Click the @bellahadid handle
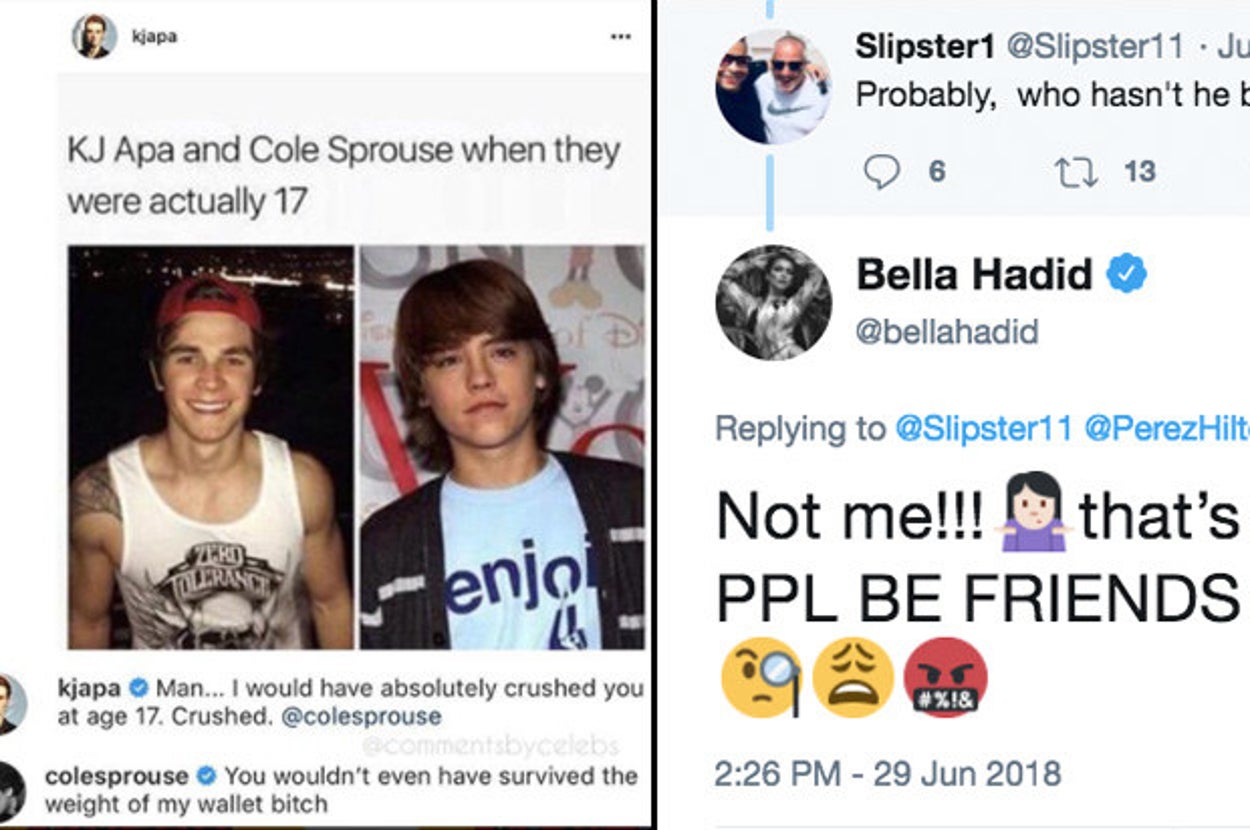 946,331
